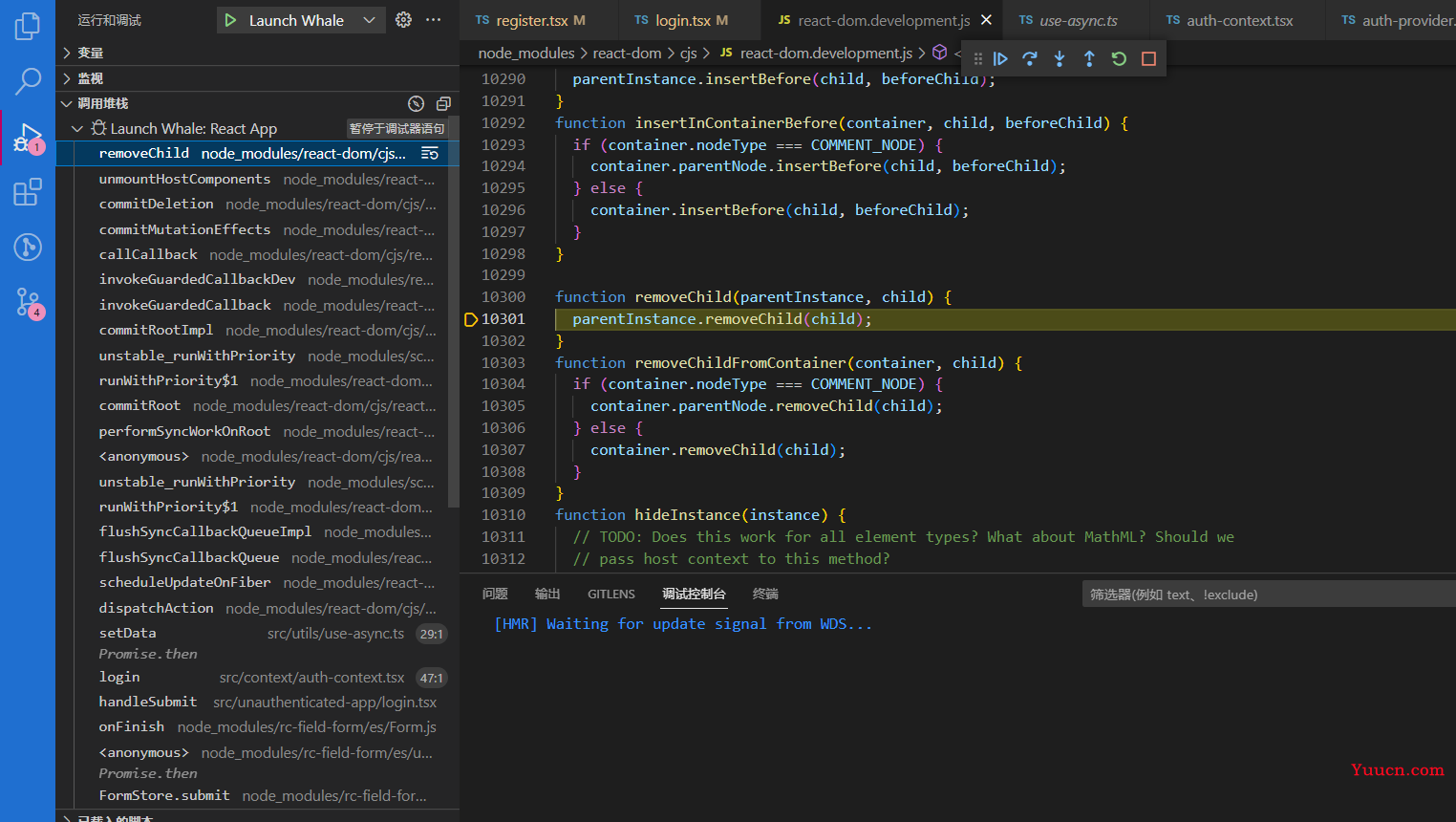
Task: Open the debug panel more actions menu
Action: click(x=434, y=20)
